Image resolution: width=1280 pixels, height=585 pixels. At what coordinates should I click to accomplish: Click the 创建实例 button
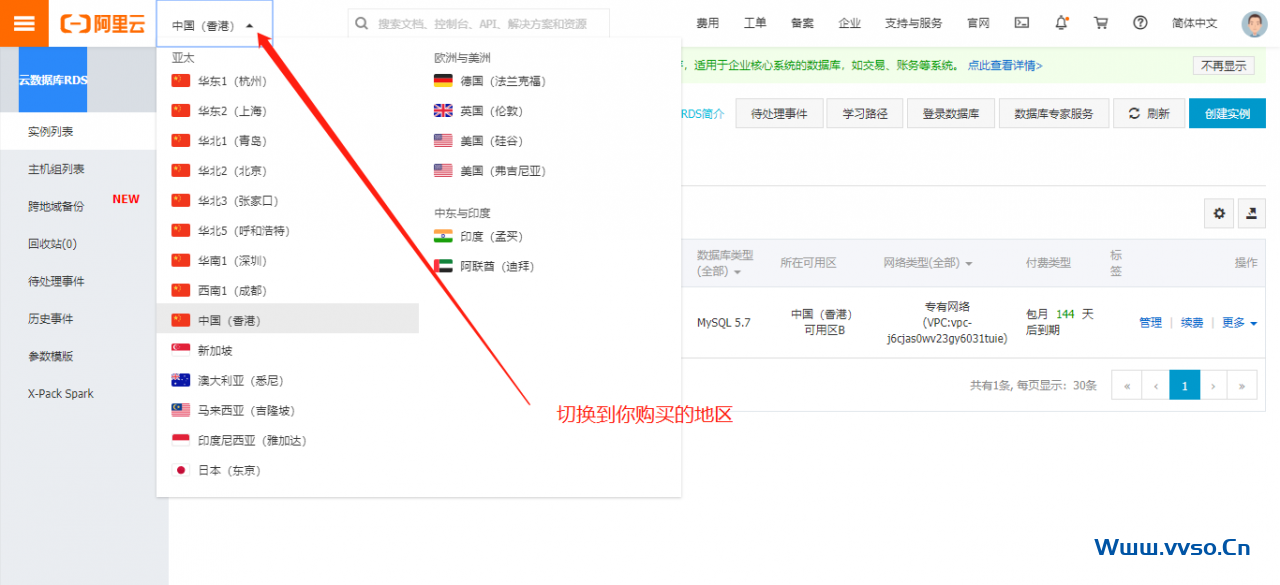coord(1227,114)
